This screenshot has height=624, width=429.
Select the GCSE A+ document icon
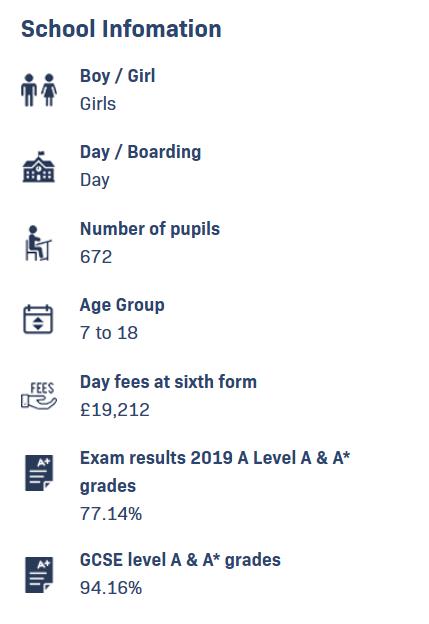click(39, 575)
